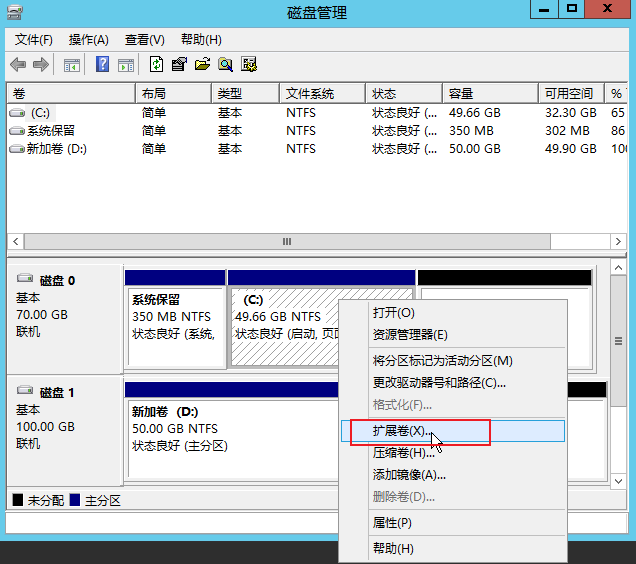The height and width of the screenshot is (564, 636).
Task: Click the magnifying glass toolbar icon
Action: (x=226, y=65)
